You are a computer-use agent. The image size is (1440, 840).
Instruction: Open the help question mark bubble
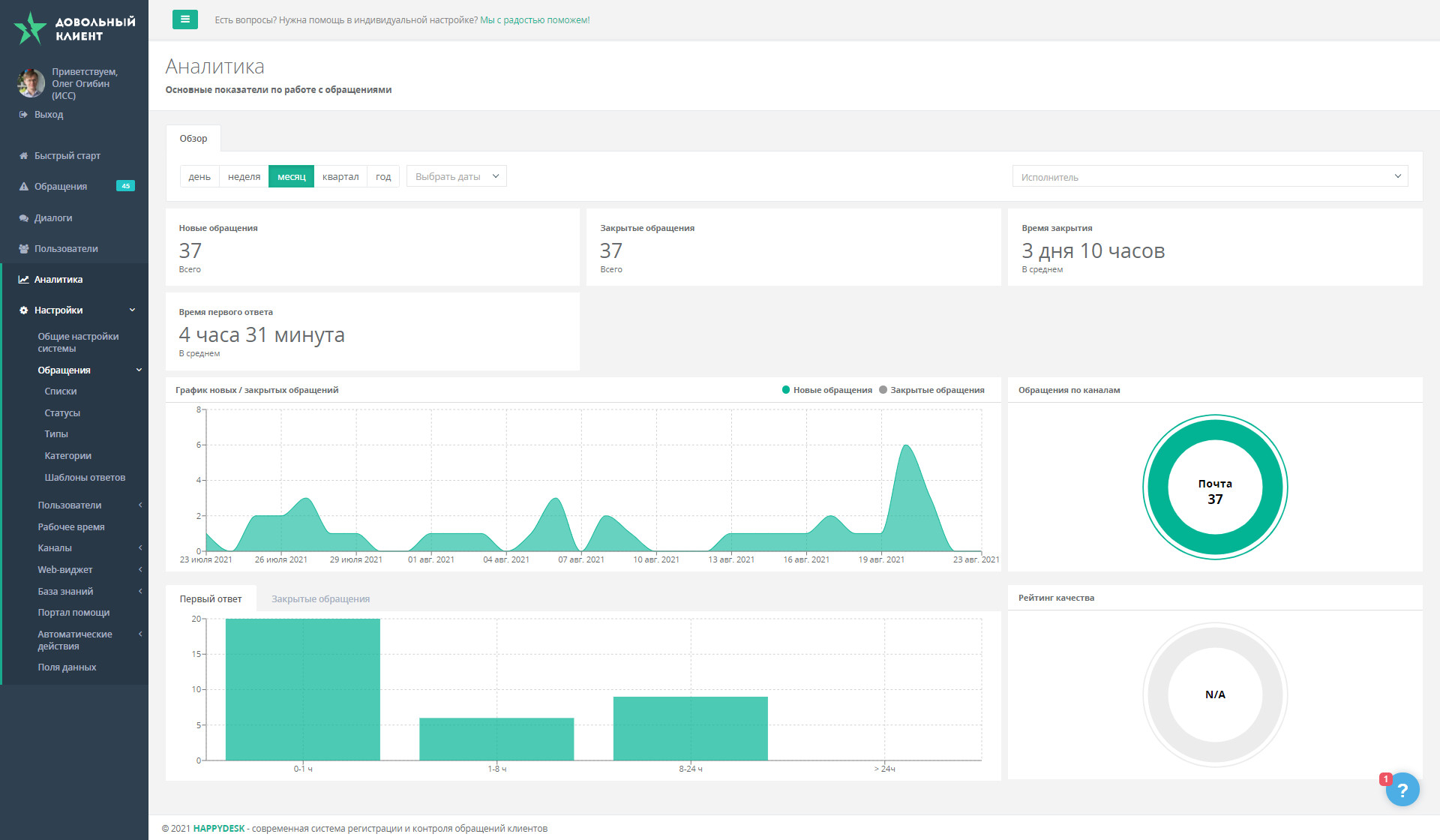(x=1402, y=790)
